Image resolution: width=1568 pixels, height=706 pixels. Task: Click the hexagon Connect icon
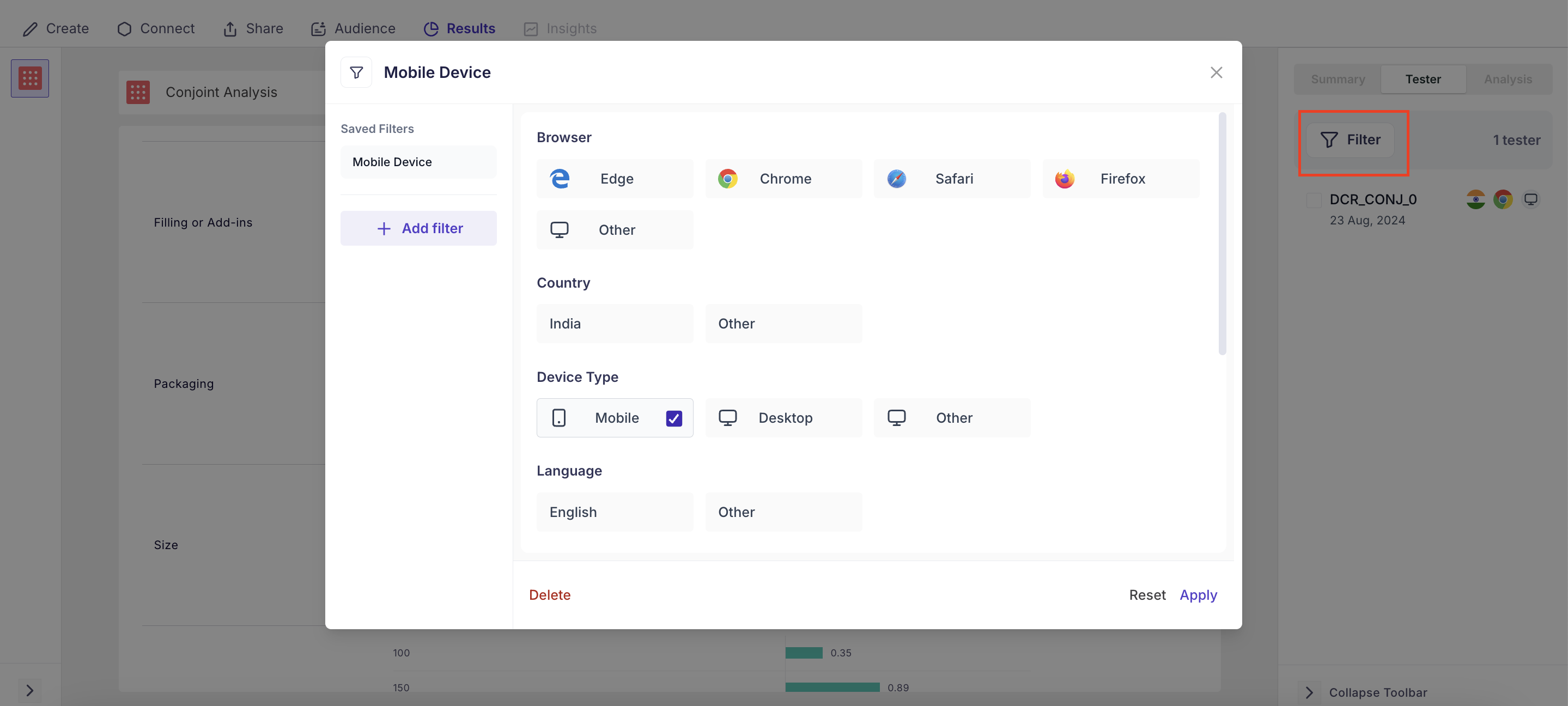coord(124,29)
